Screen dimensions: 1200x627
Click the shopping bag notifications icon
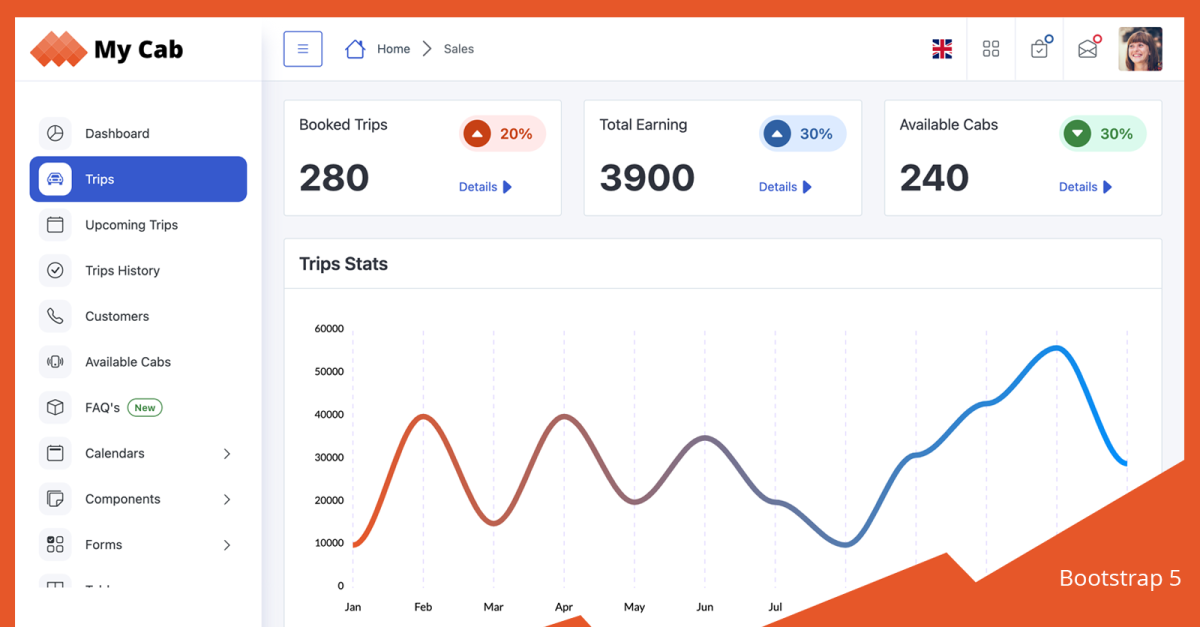coord(1040,49)
